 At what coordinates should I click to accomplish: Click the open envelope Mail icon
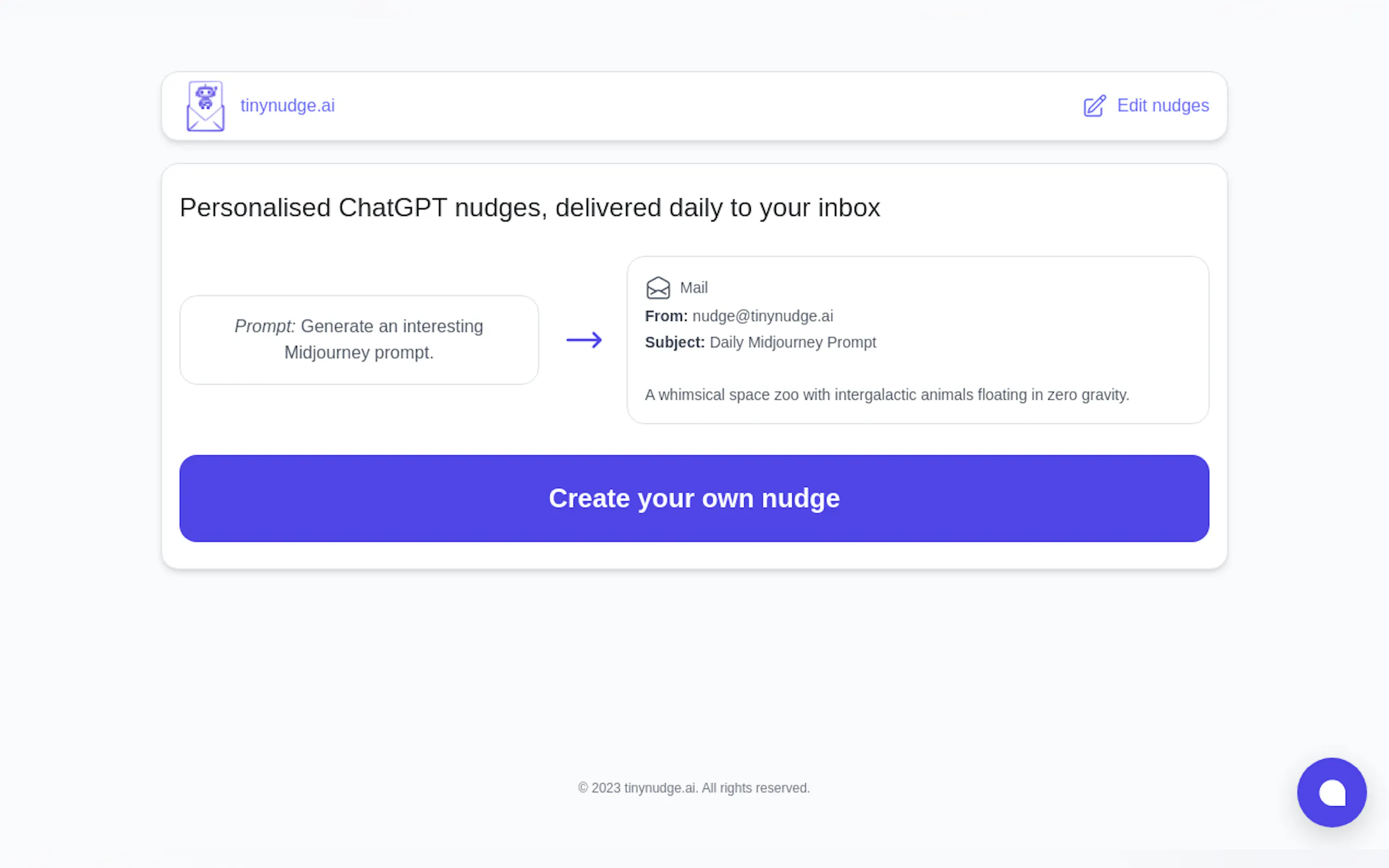(x=657, y=288)
